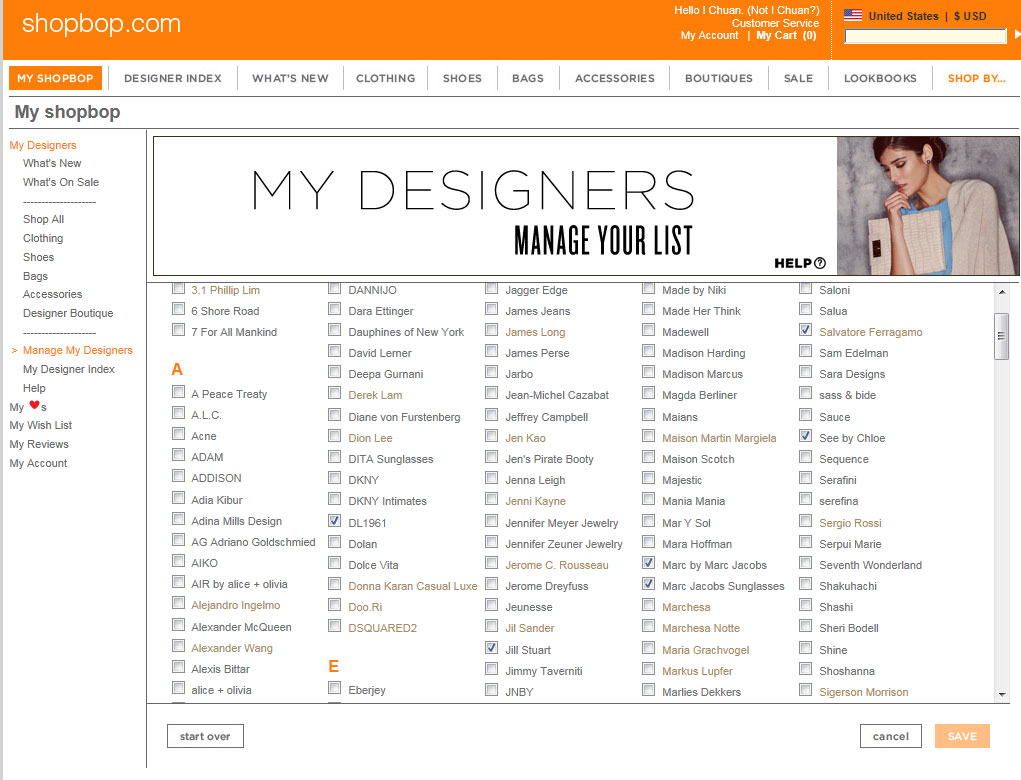Open Designer Boutique in sidebar
This screenshot has height=780, width=1021.
[68, 313]
